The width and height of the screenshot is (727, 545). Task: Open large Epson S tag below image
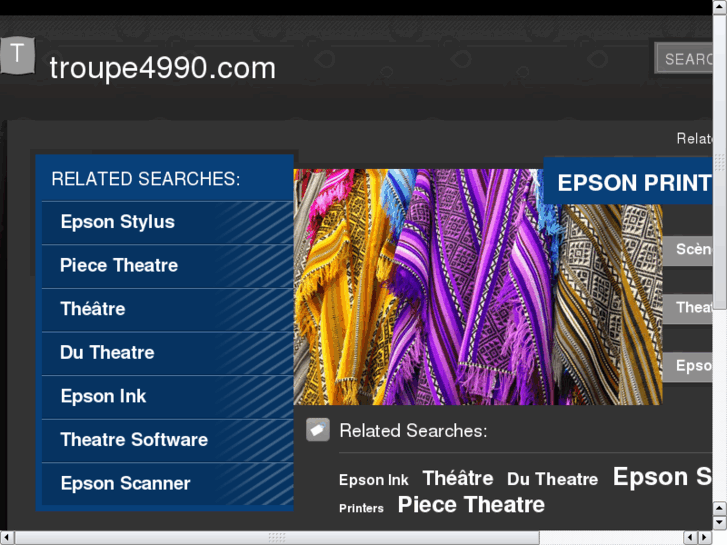[x=663, y=477]
